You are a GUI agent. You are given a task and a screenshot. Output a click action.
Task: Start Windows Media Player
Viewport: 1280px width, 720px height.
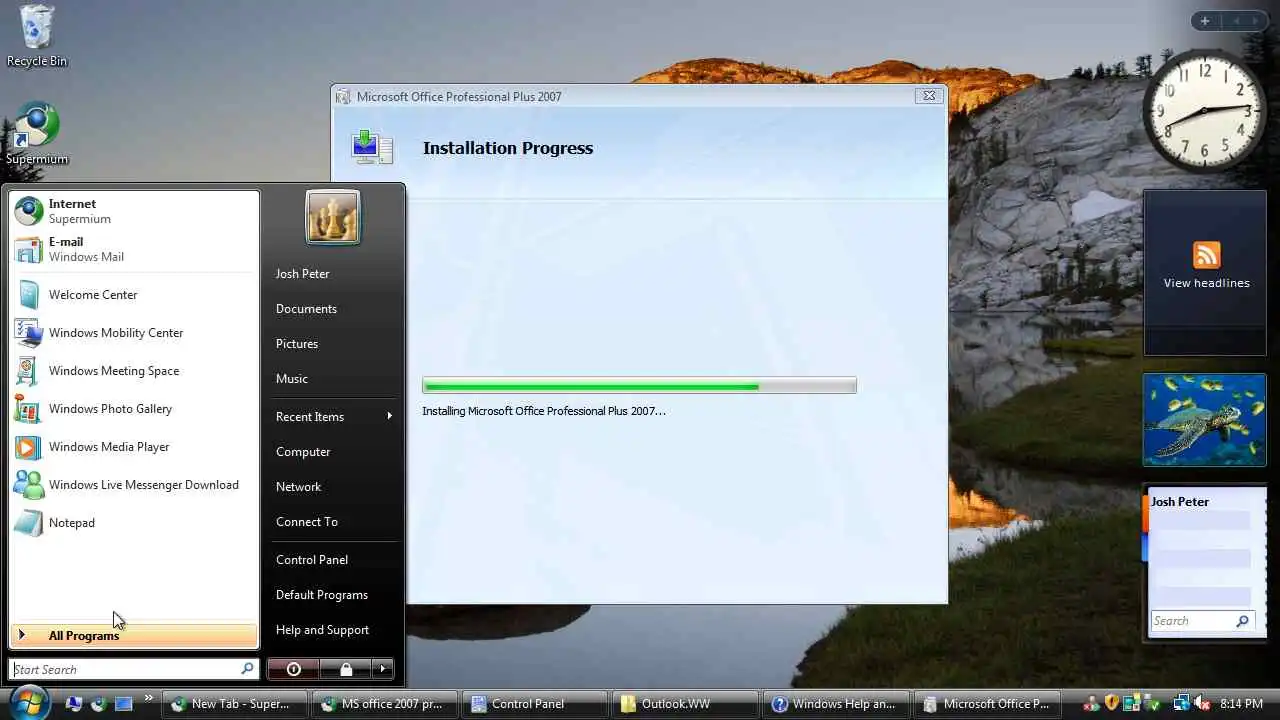(x=134, y=447)
